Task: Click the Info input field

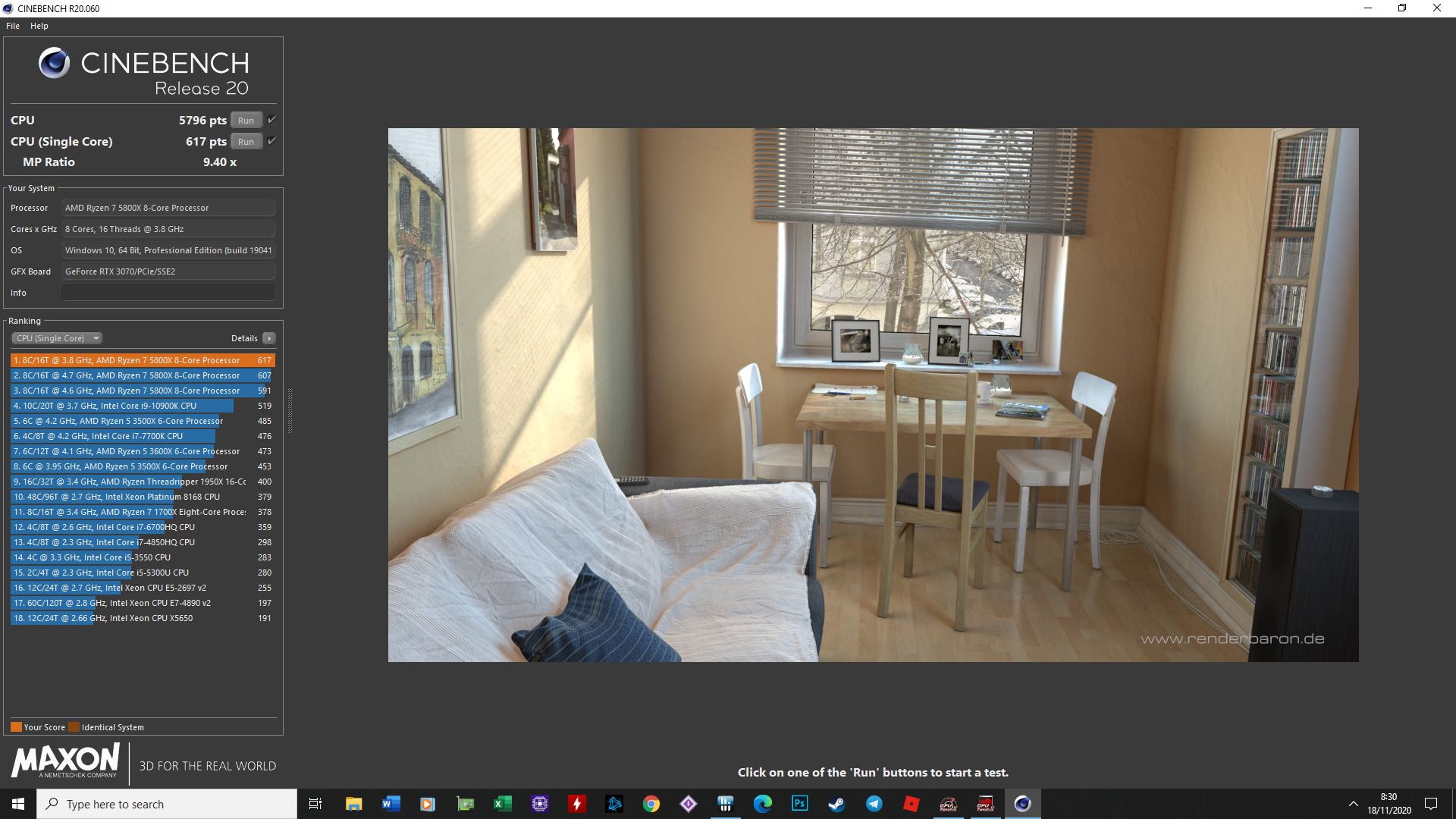Action: coord(168,293)
